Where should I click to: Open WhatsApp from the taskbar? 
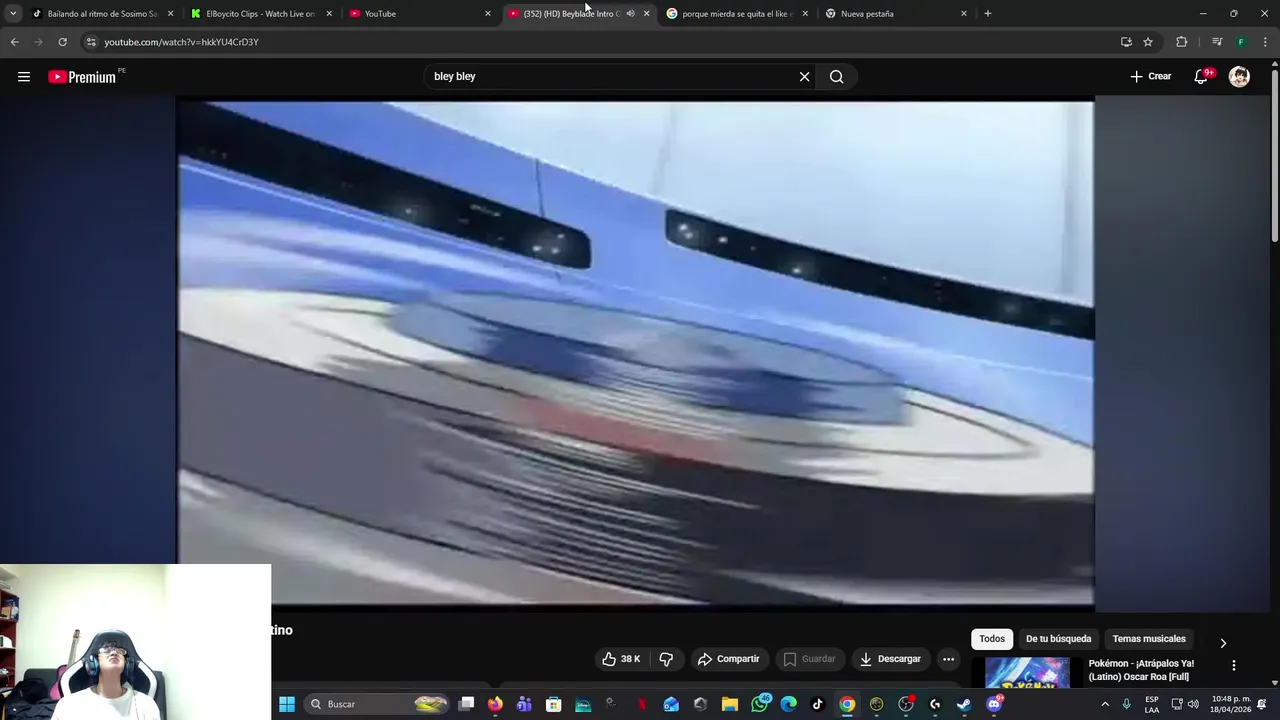[760, 704]
